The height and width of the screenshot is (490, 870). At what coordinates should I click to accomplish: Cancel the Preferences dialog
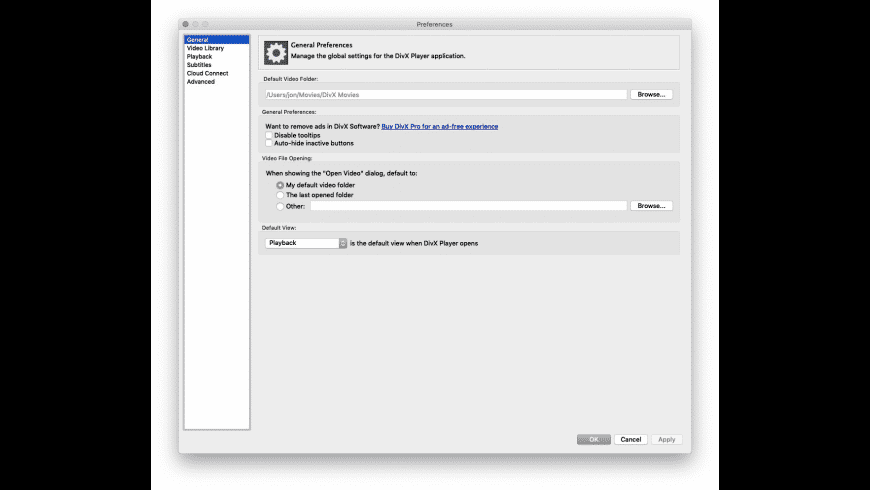point(631,440)
